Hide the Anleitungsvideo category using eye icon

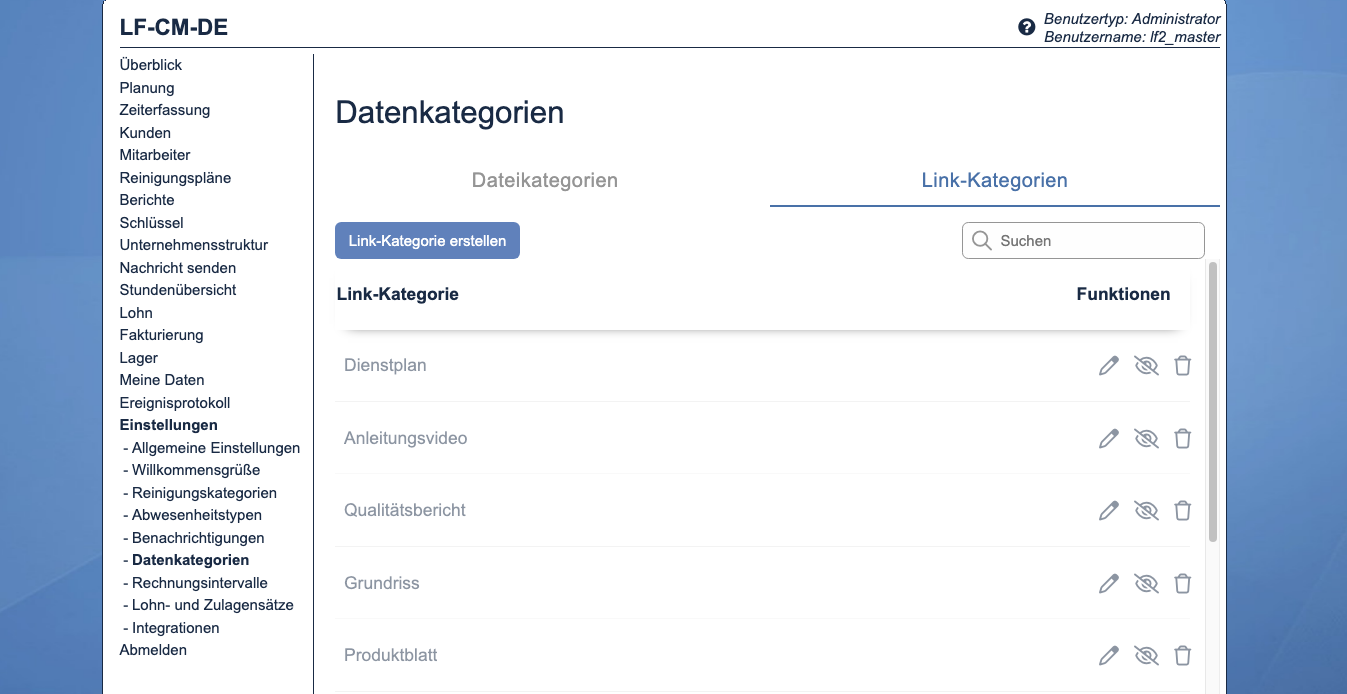coord(1146,438)
